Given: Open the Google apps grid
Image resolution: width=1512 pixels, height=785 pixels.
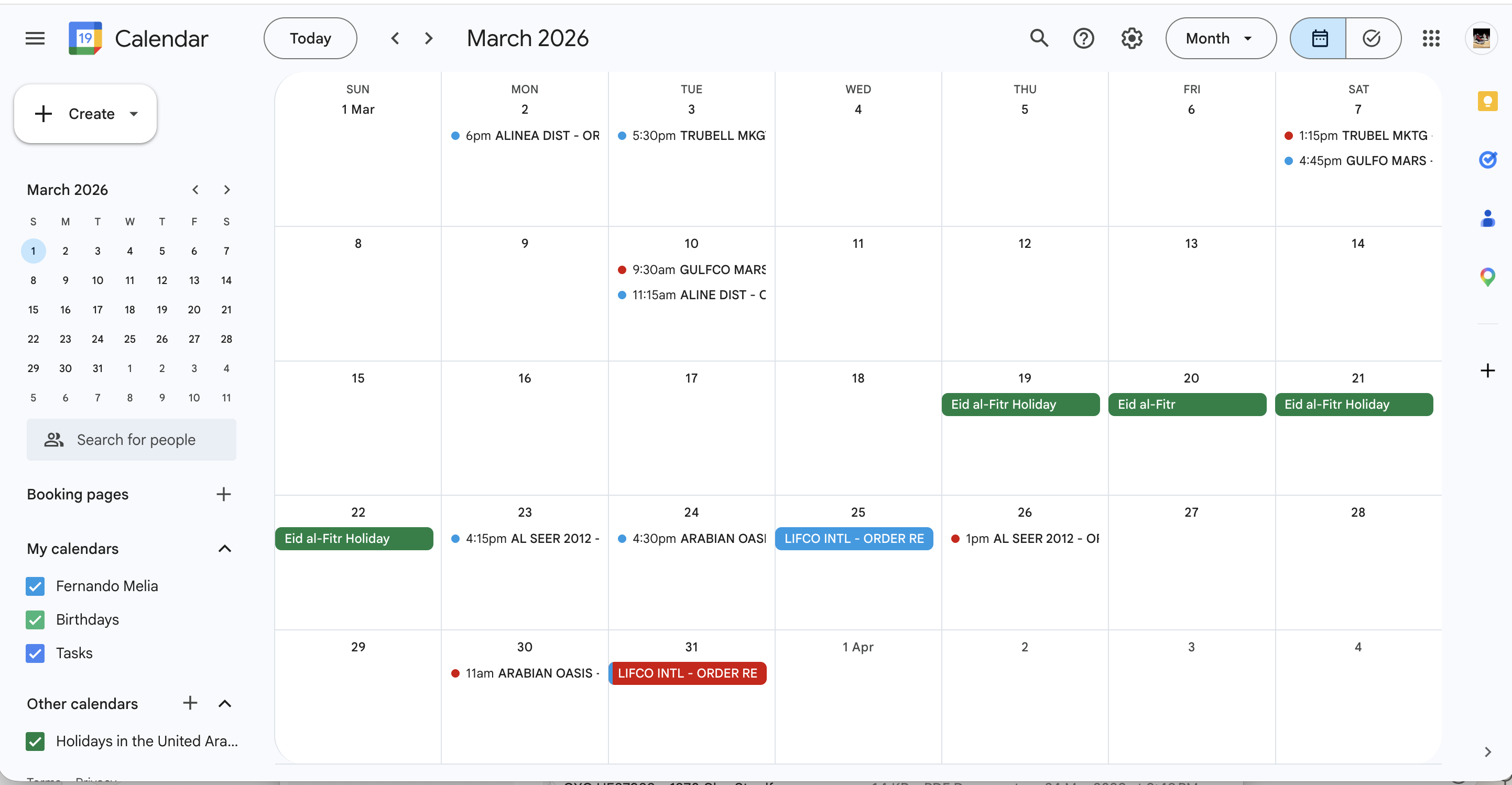Looking at the screenshot, I should [1431, 39].
